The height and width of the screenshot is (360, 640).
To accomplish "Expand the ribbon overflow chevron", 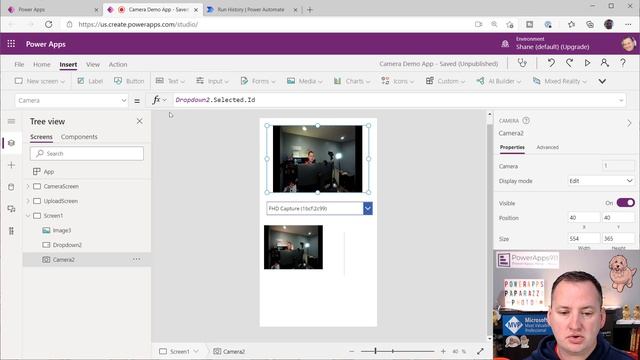I will [x=602, y=81].
